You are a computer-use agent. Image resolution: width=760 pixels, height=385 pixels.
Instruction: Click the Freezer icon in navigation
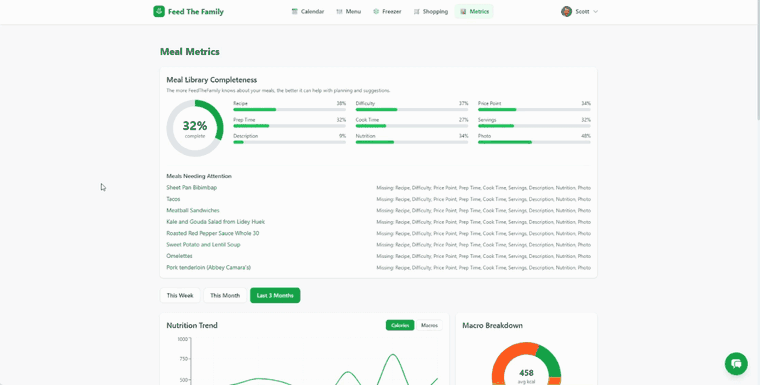[376, 12]
